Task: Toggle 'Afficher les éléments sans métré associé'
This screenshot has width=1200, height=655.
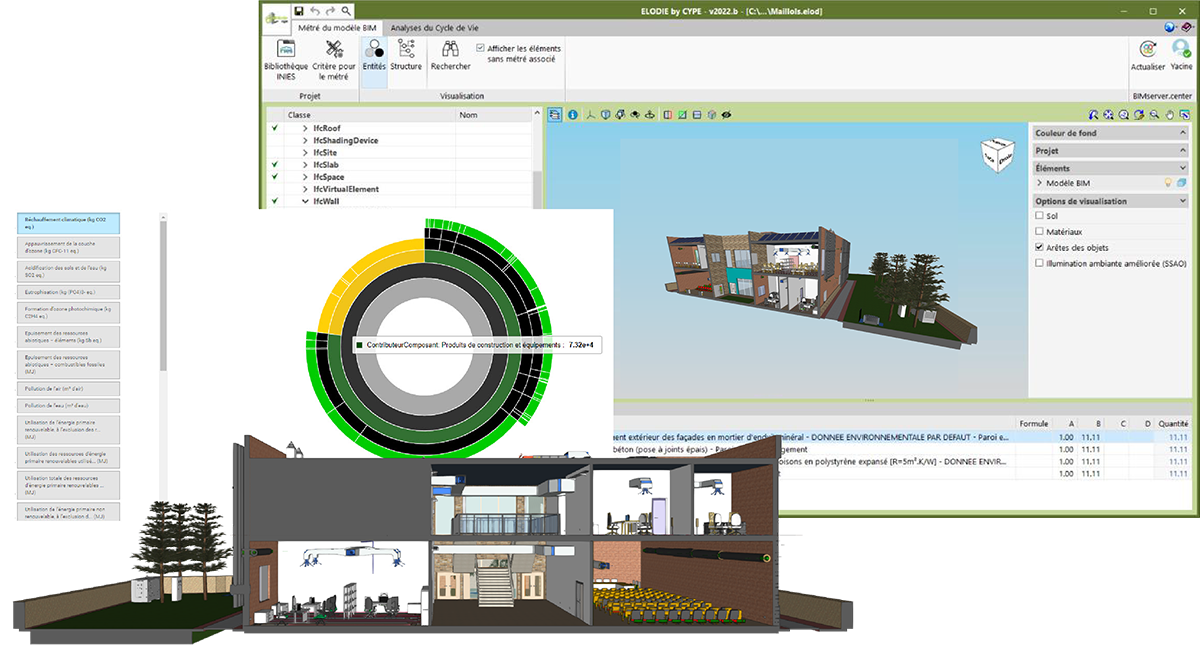Action: [482, 48]
